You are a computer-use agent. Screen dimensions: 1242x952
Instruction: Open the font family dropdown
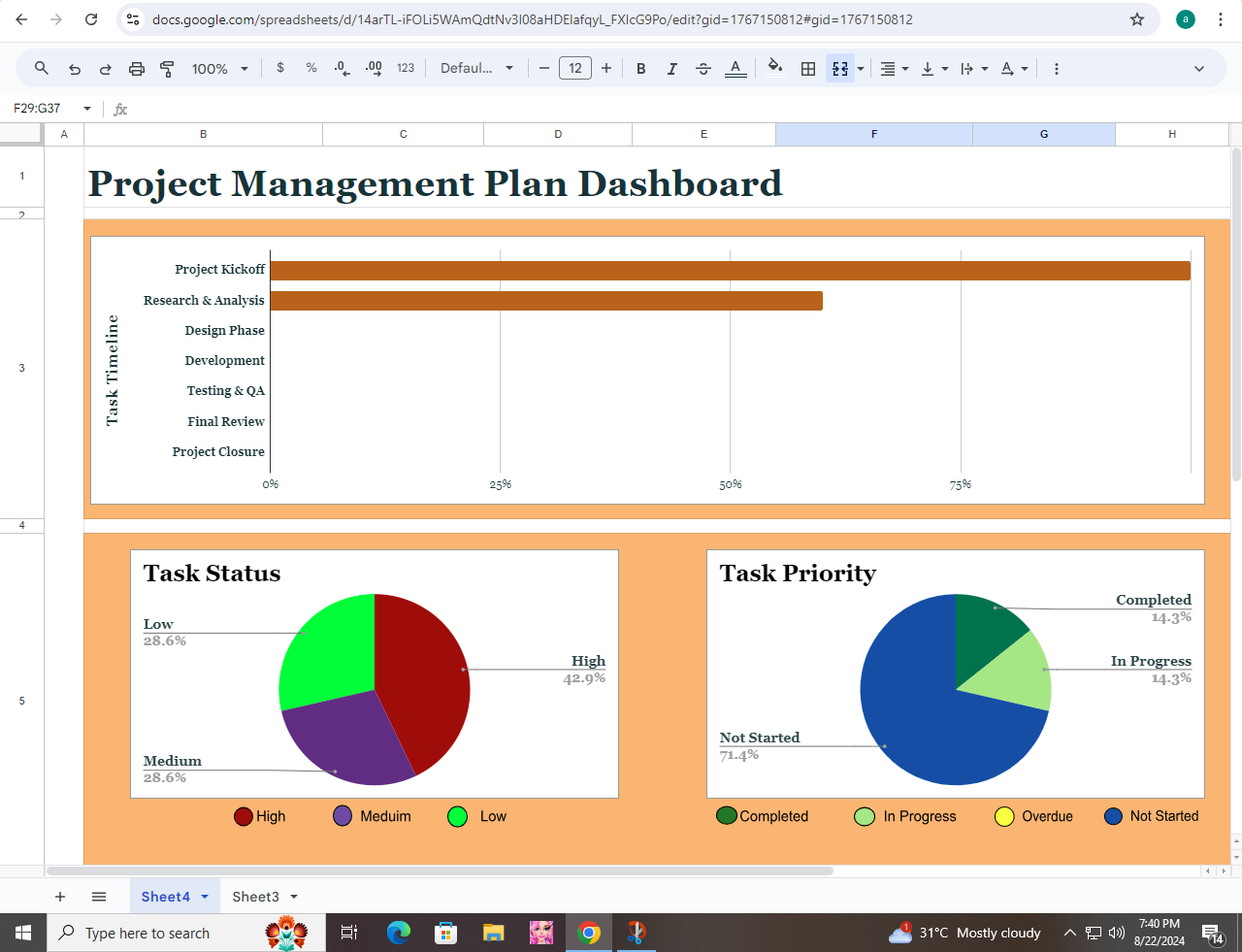point(476,68)
